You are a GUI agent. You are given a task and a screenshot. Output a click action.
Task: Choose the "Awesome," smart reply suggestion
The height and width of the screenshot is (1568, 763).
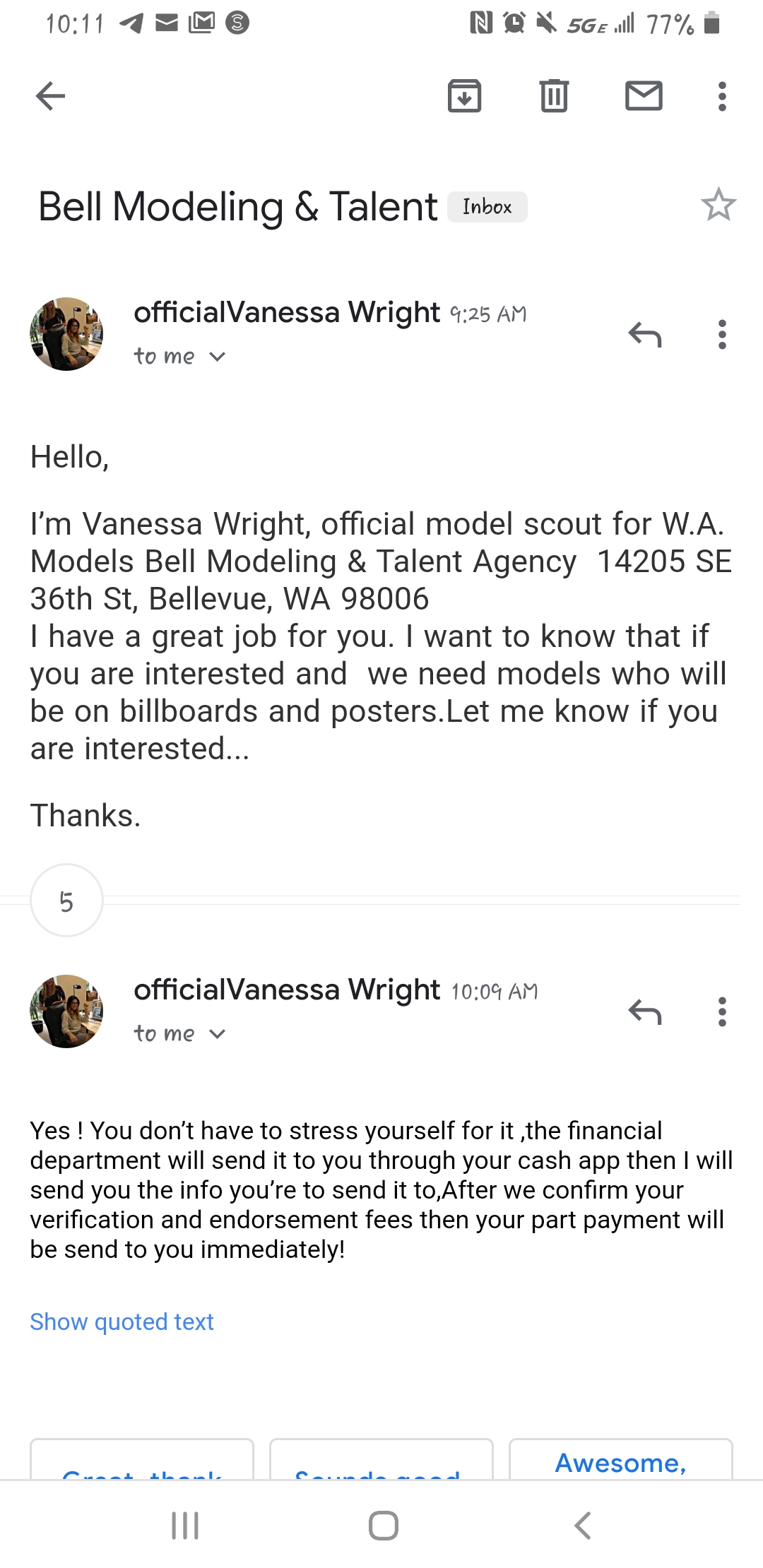[620, 1461]
